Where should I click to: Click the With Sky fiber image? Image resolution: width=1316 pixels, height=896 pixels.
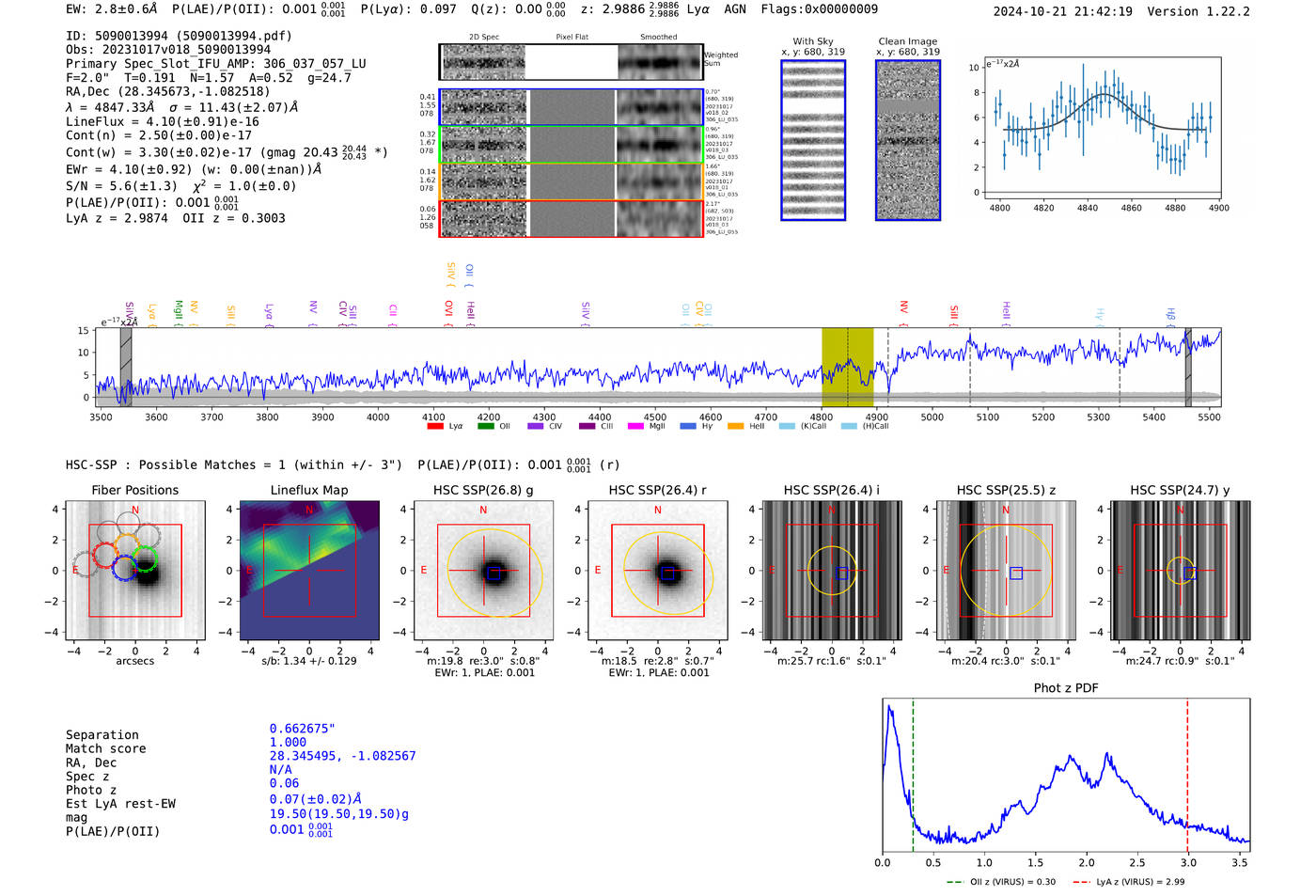(x=813, y=140)
